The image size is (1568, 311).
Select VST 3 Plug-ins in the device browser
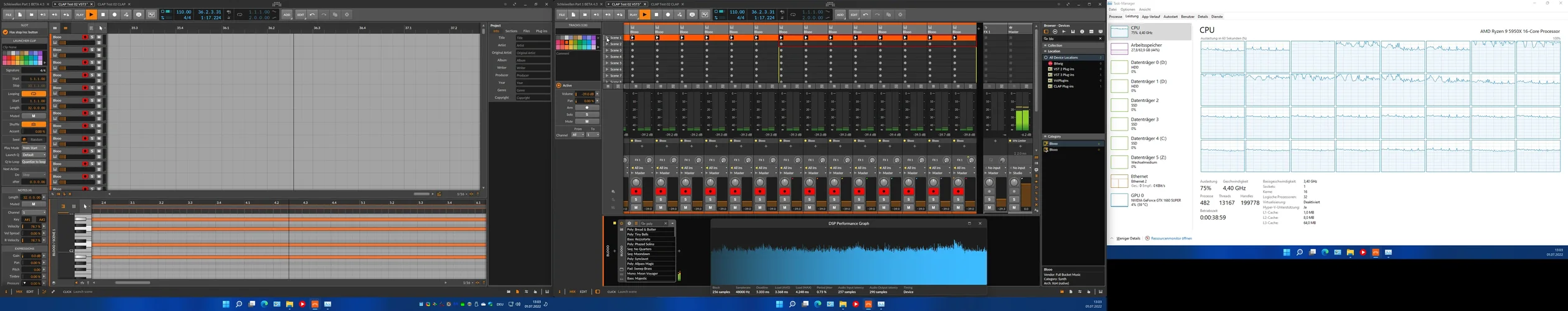pyautogui.click(x=1074, y=75)
